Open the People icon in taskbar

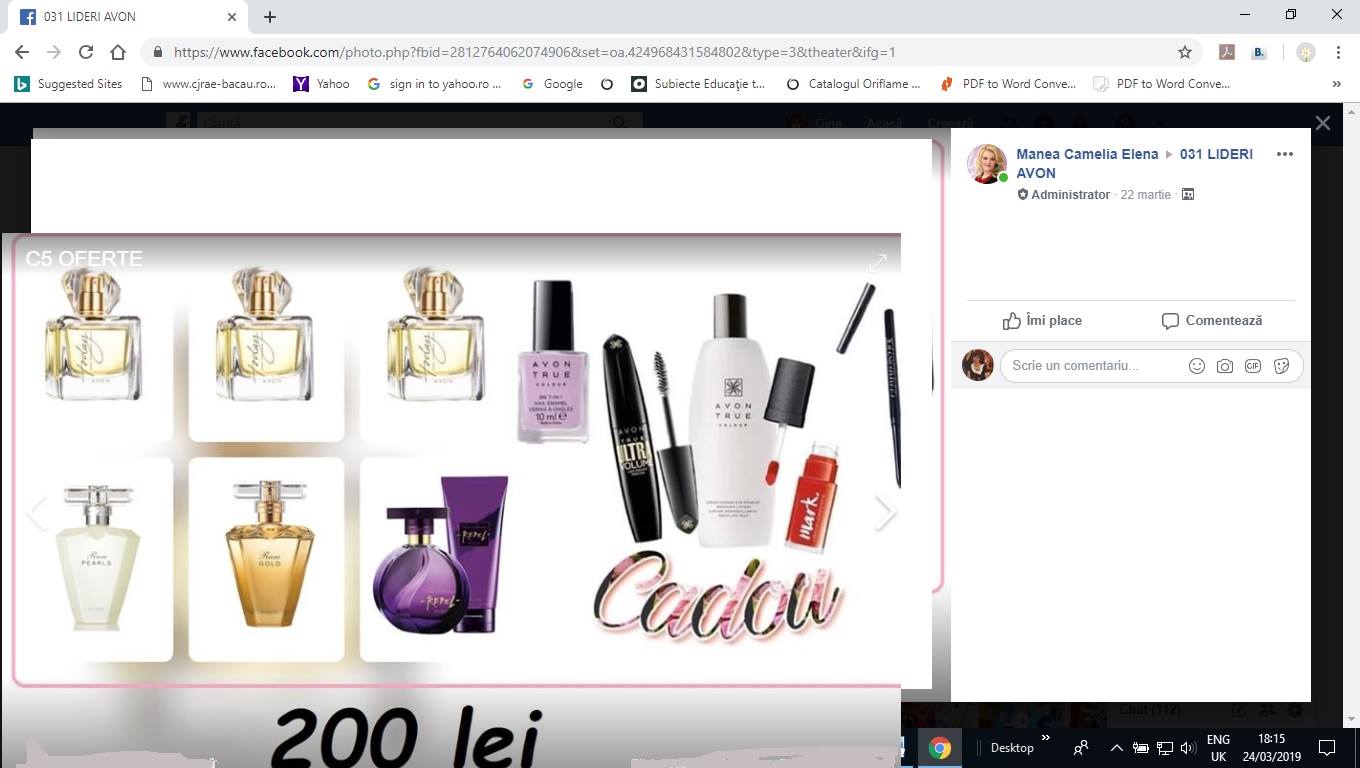point(1080,748)
